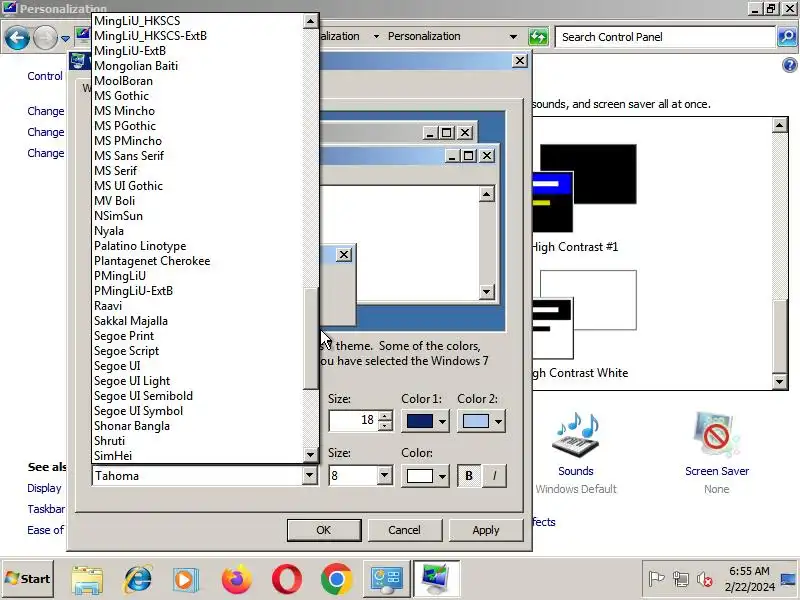
Task: Open the Sounds link
Action: click(x=576, y=471)
